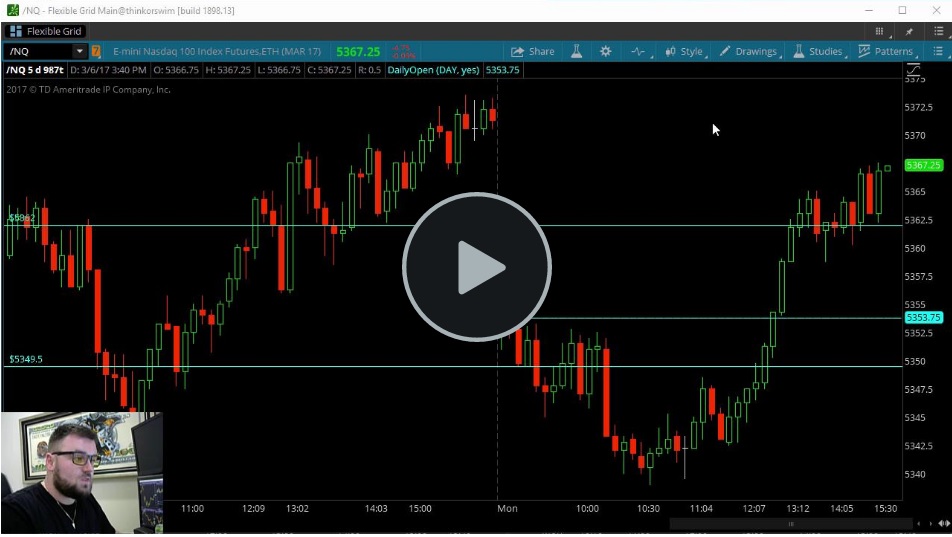The image size is (952, 537).
Task: Click the green 5367.25 price axis bubble
Action: 923,165
